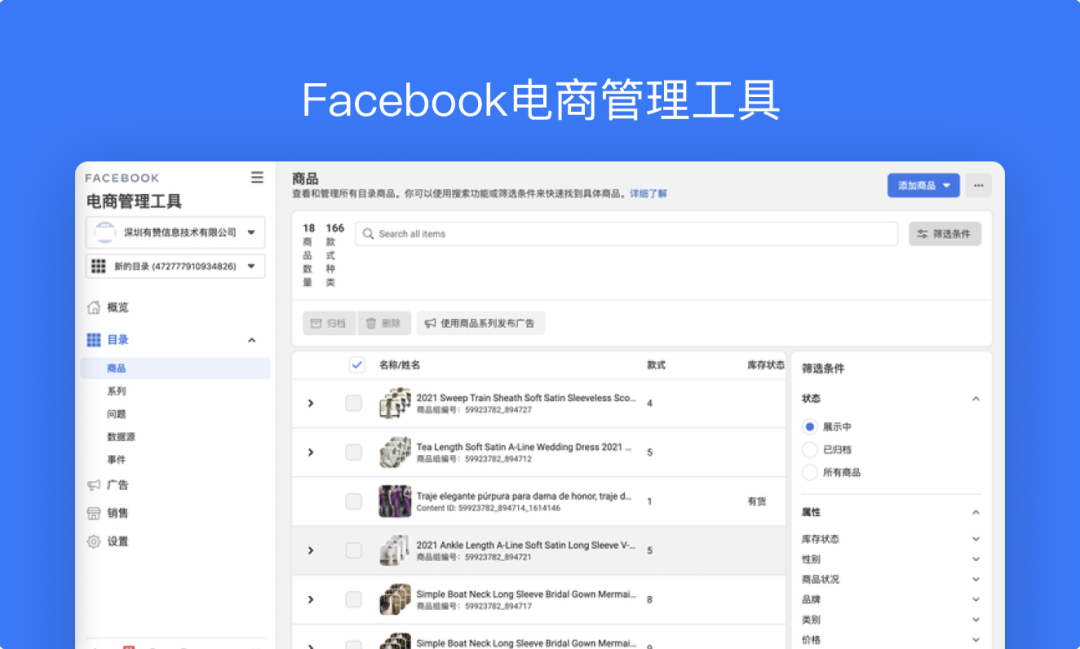
Task: Expand the 商品状况 filter attribute
Action: pyautogui.click(x=975, y=579)
